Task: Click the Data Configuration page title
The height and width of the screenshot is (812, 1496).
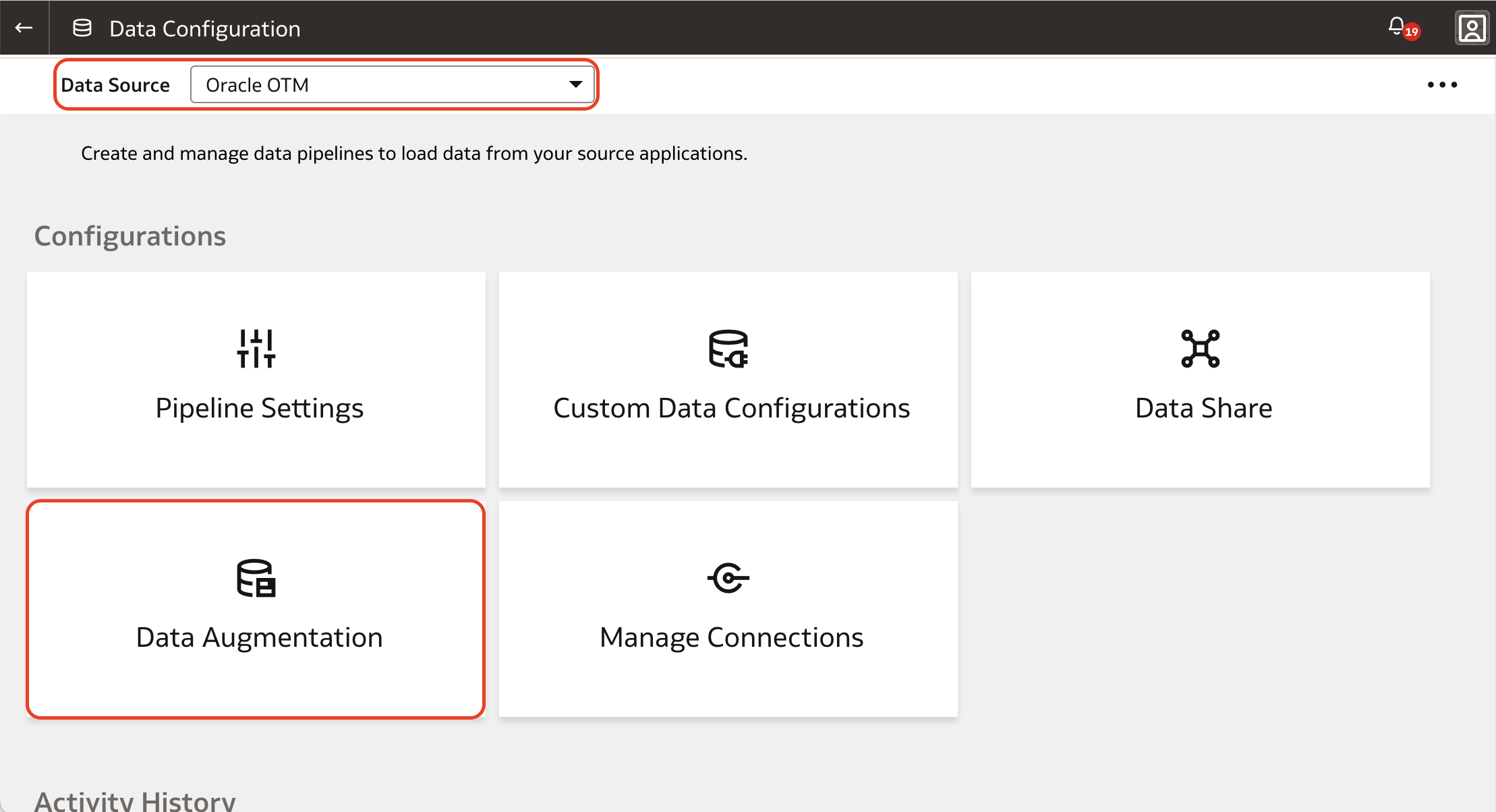Action: point(205,29)
